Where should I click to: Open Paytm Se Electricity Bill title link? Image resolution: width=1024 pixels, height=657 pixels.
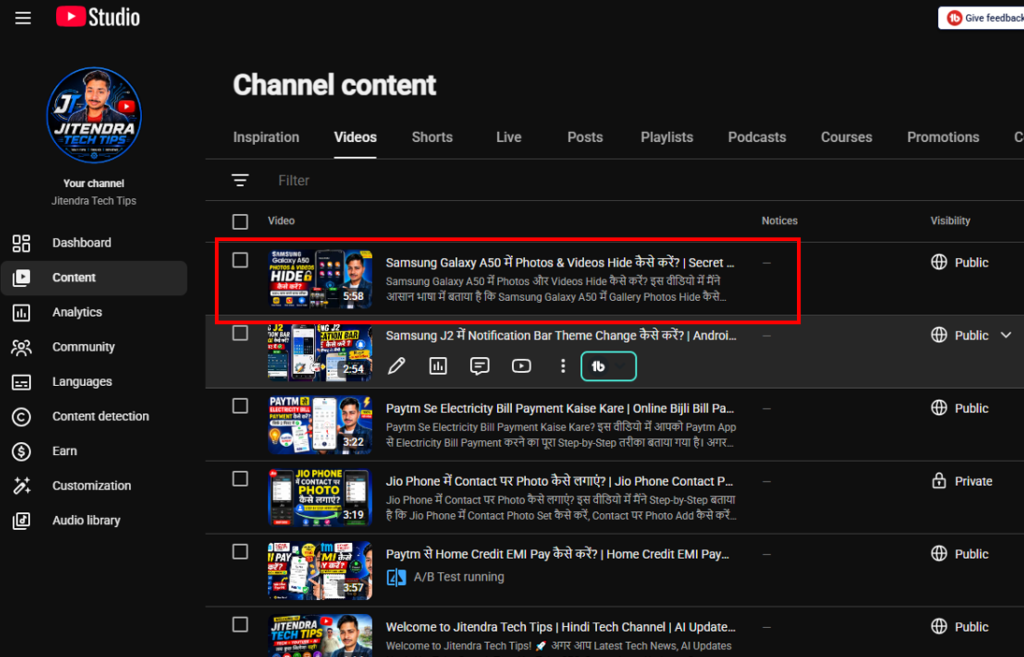[560, 408]
